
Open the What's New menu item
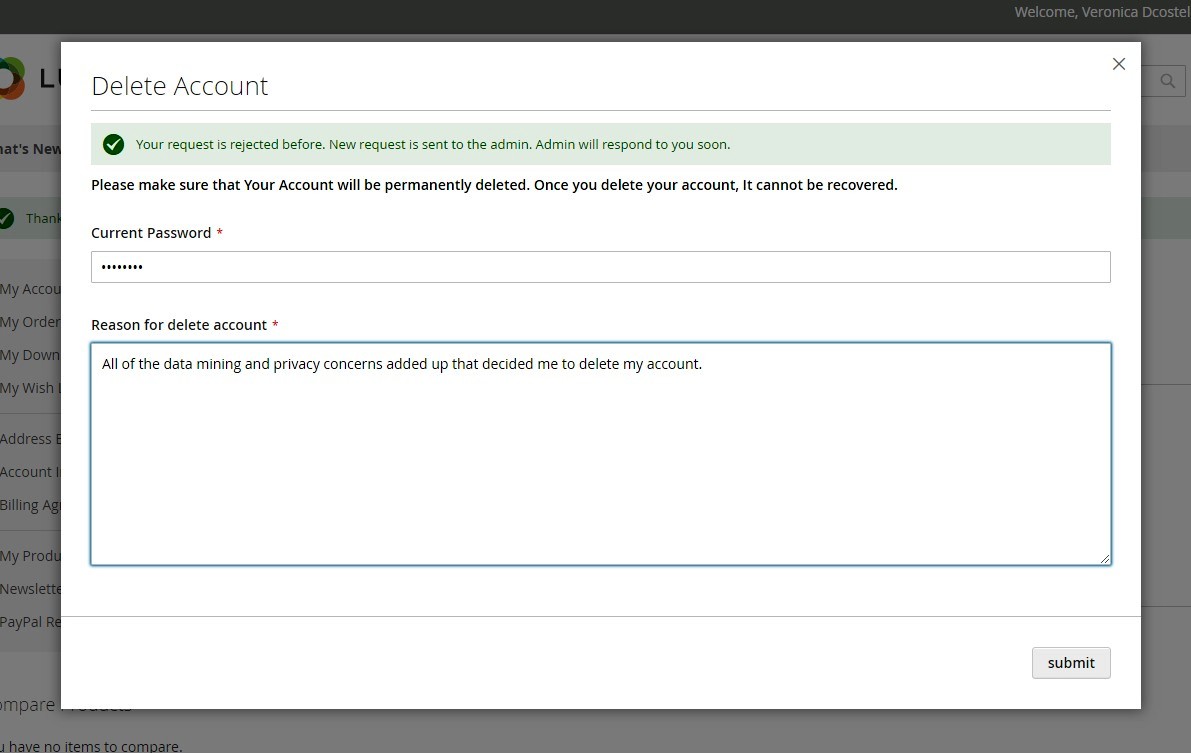tap(30, 149)
